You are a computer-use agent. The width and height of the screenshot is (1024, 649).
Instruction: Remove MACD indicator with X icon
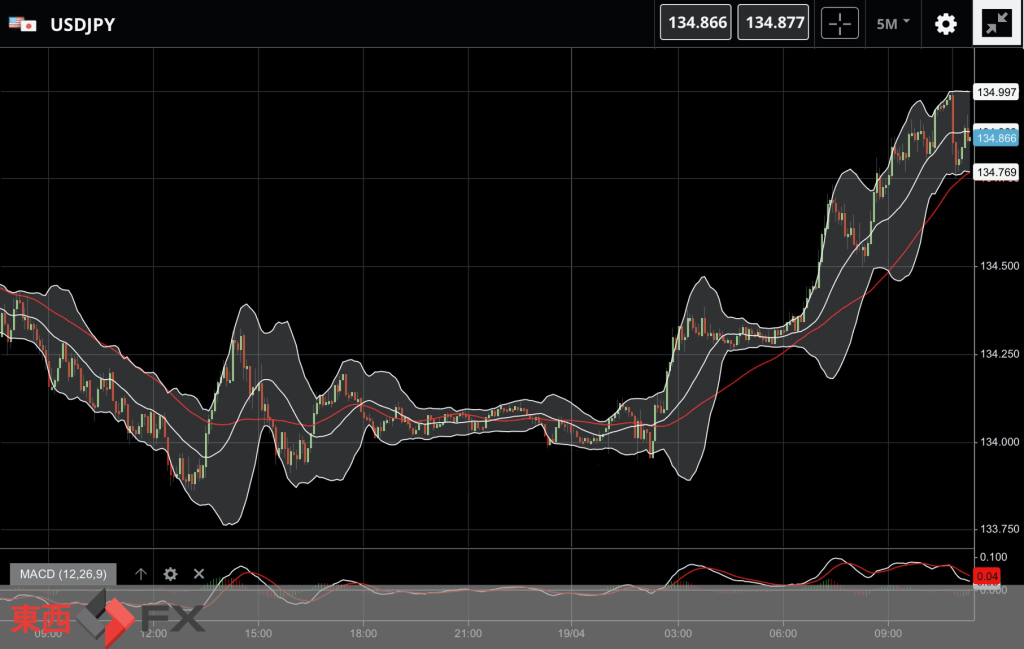click(199, 574)
